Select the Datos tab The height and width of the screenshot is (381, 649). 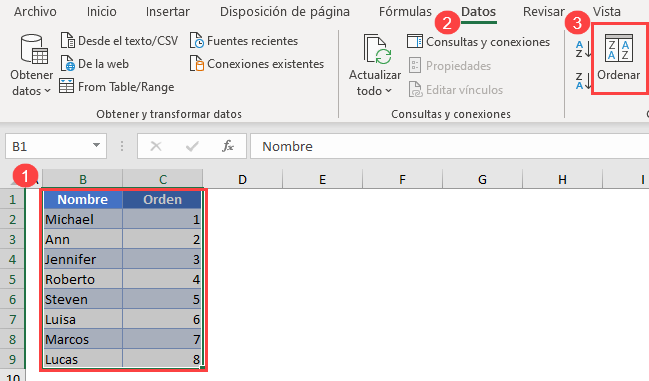[x=478, y=12]
